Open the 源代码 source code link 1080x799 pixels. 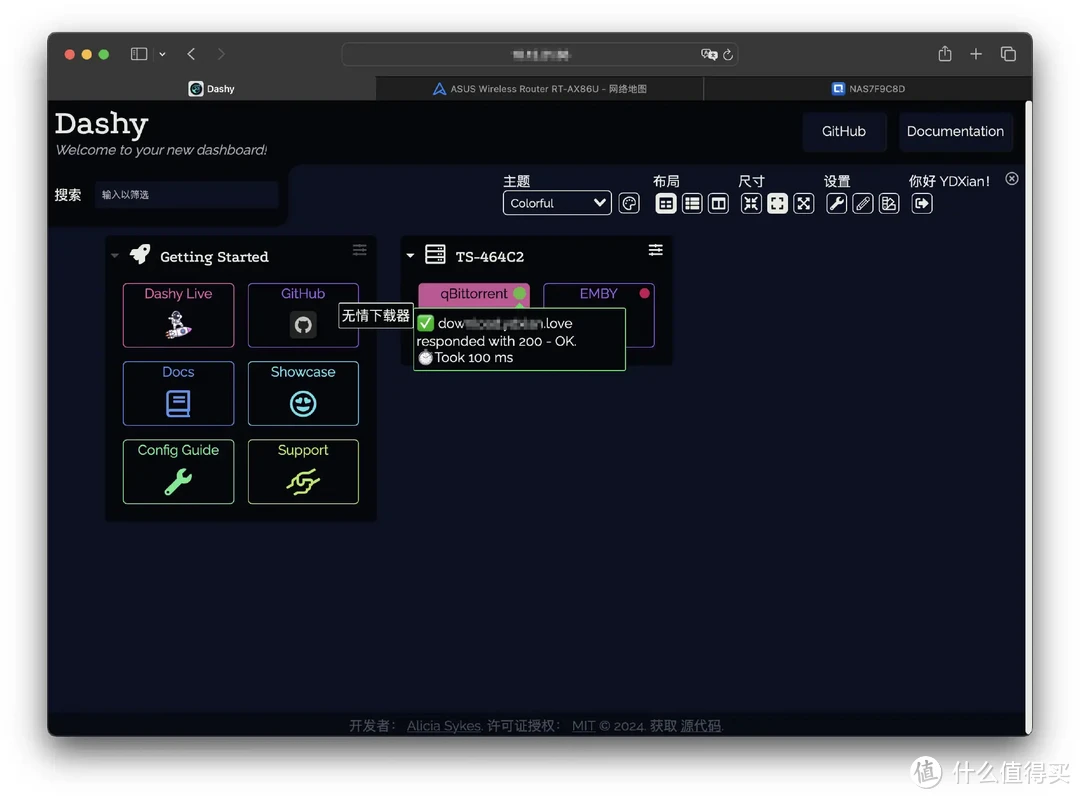pyautogui.click(x=700, y=726)
